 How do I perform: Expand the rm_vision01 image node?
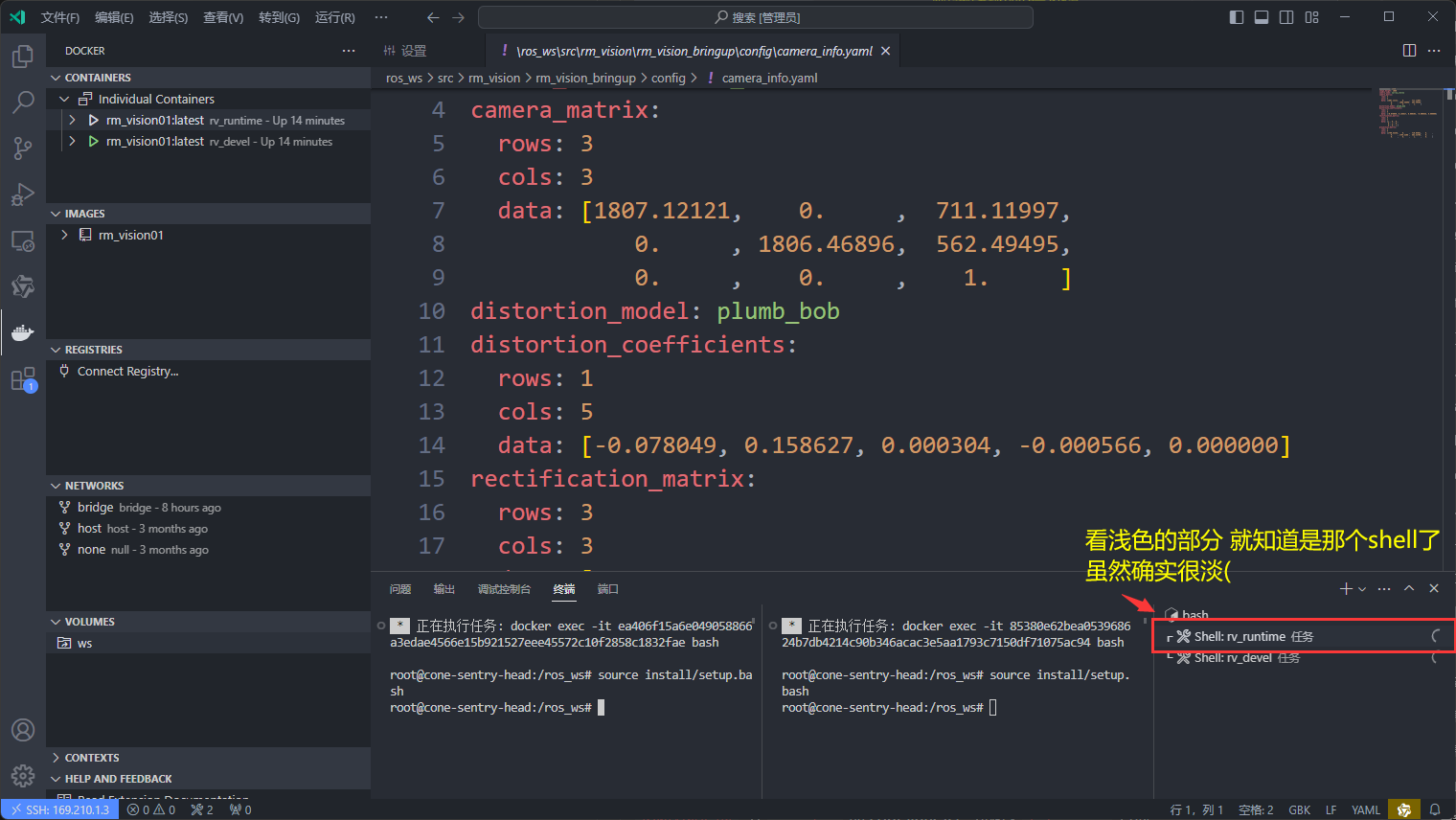[x=64, y=235]
